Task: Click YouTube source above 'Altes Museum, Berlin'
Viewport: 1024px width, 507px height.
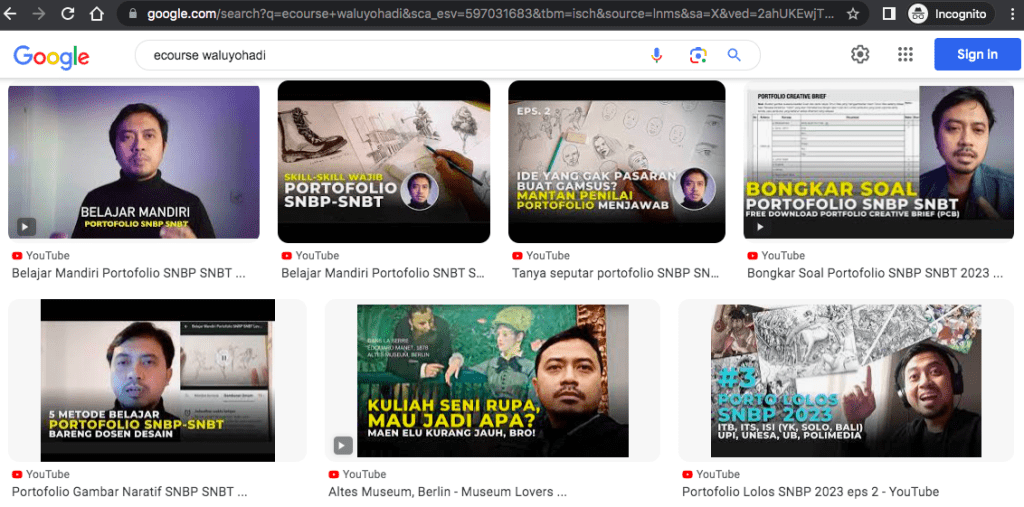Action: click(357, 474)
